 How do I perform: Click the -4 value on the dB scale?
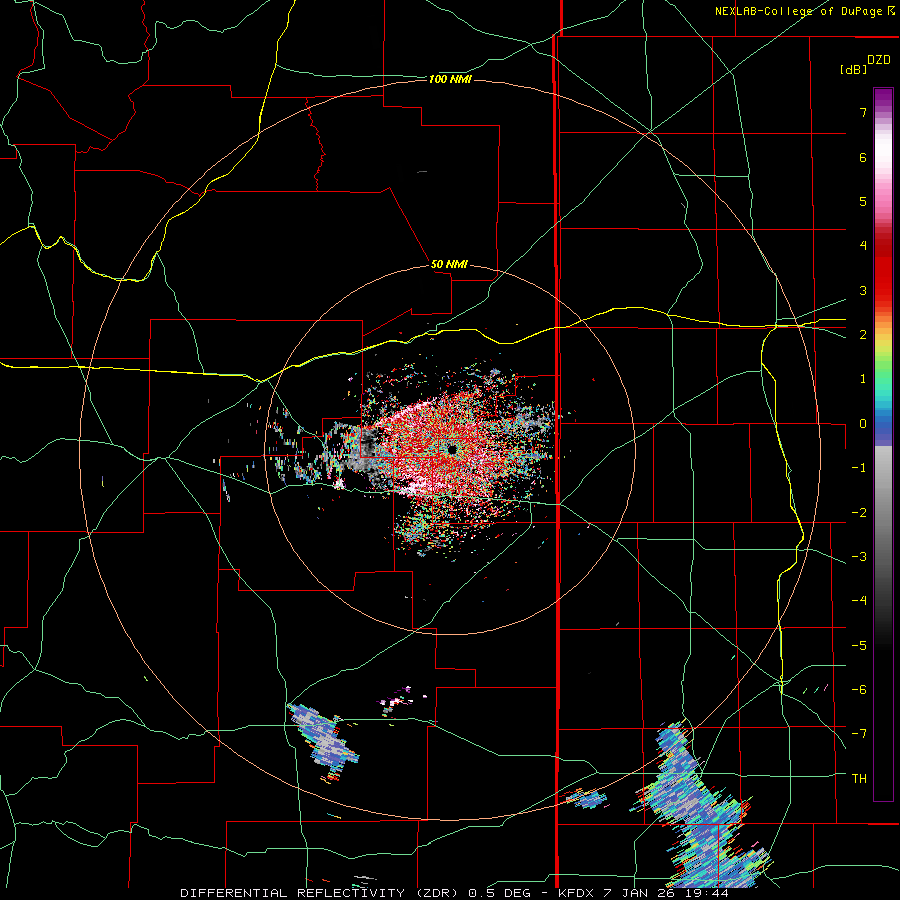[859, 601]
